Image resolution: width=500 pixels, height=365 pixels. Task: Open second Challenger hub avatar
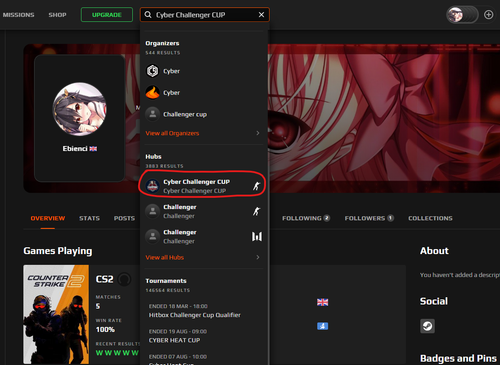(x=153, y=236)
